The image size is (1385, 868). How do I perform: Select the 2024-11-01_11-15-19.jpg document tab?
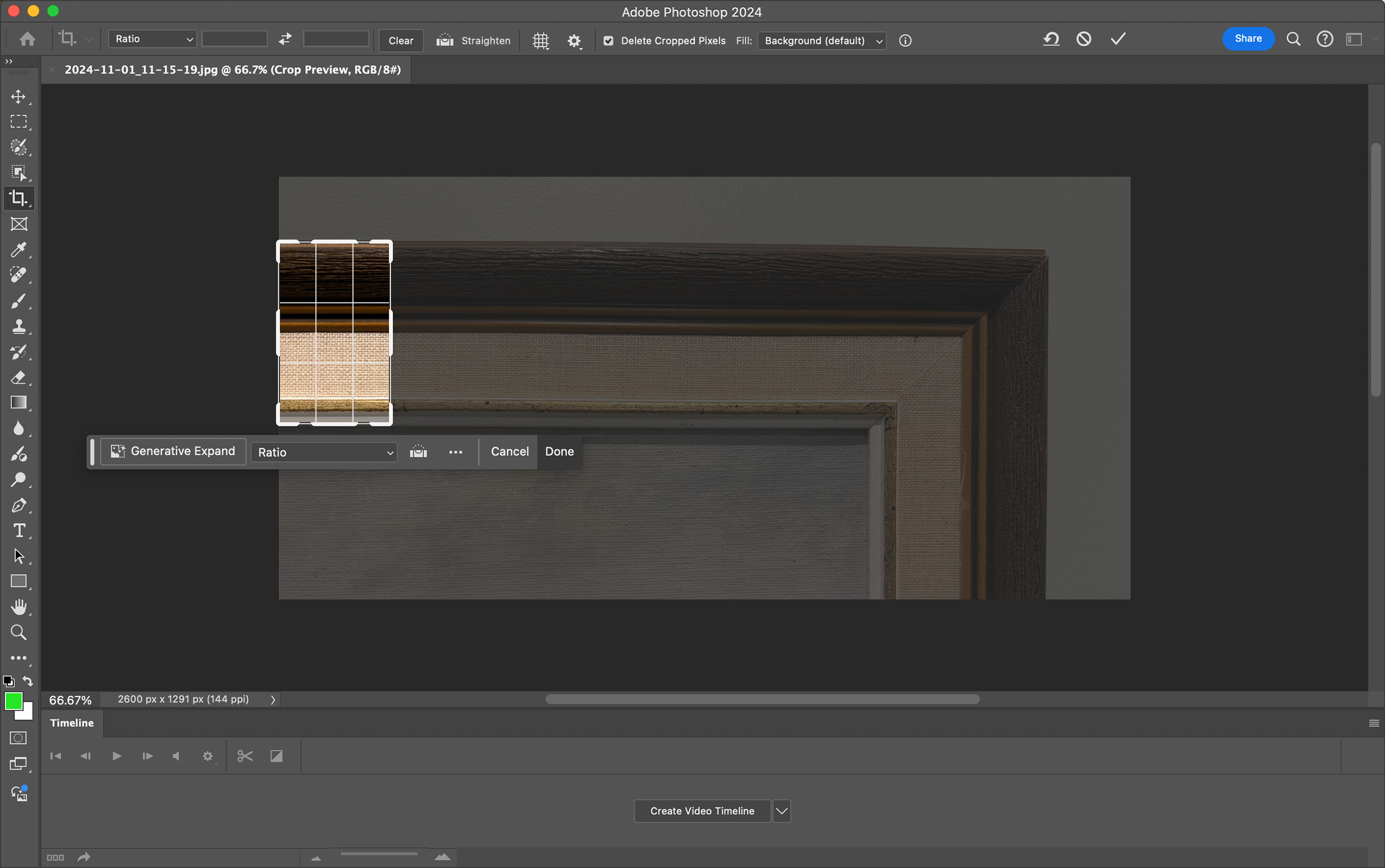pyautogui.click(x=233, y=70)
